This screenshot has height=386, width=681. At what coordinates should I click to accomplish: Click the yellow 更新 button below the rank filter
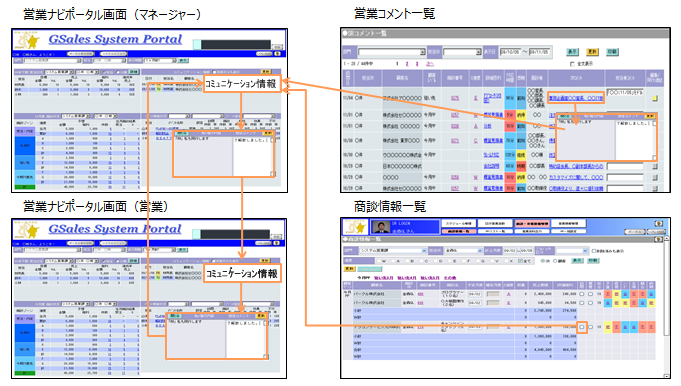click(x=349, y=269)
